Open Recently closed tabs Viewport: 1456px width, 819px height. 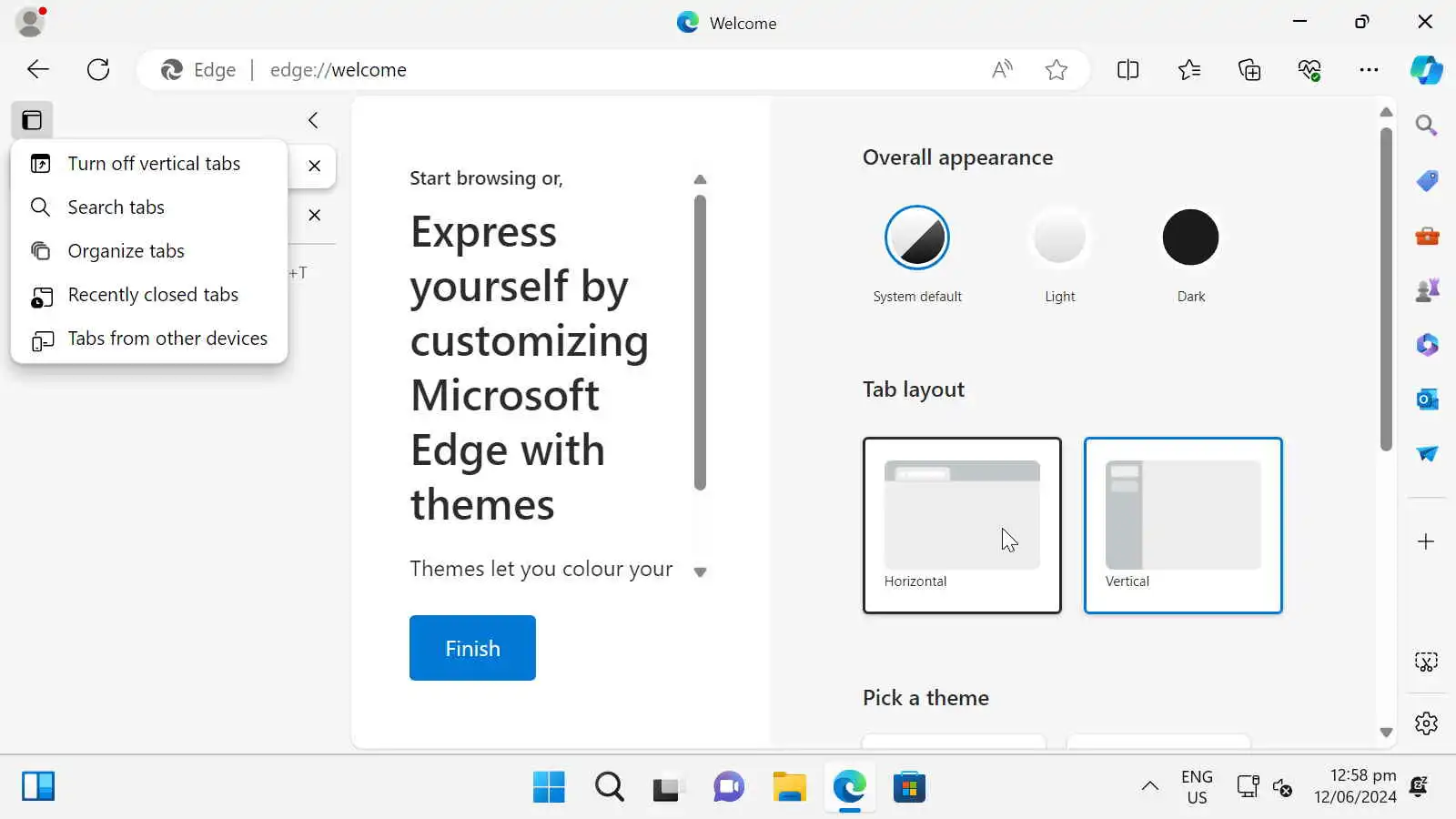pyautogui.click(x=149, y=295)
